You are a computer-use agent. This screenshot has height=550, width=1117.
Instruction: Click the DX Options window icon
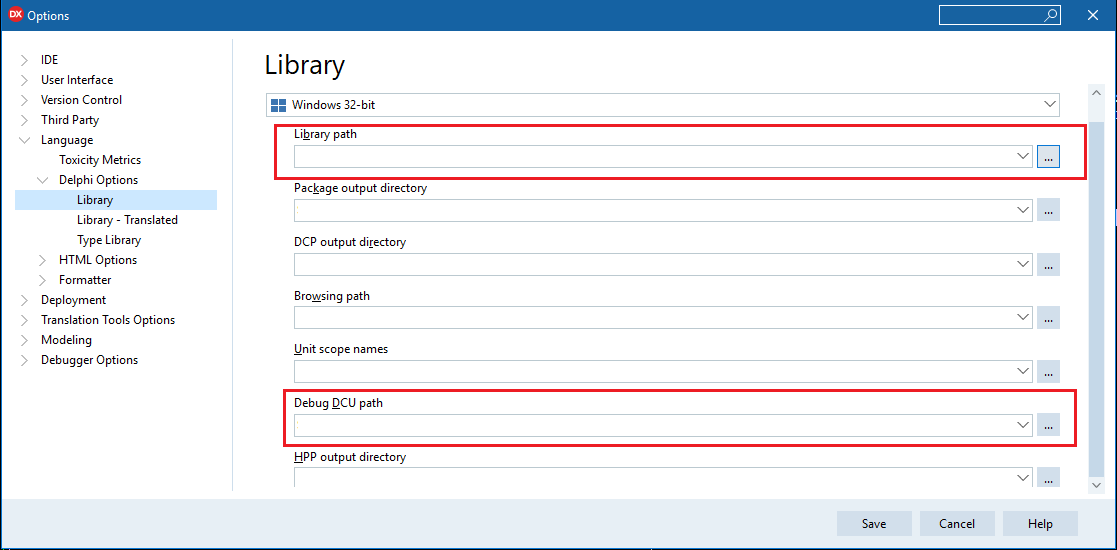tap(16, 15)
